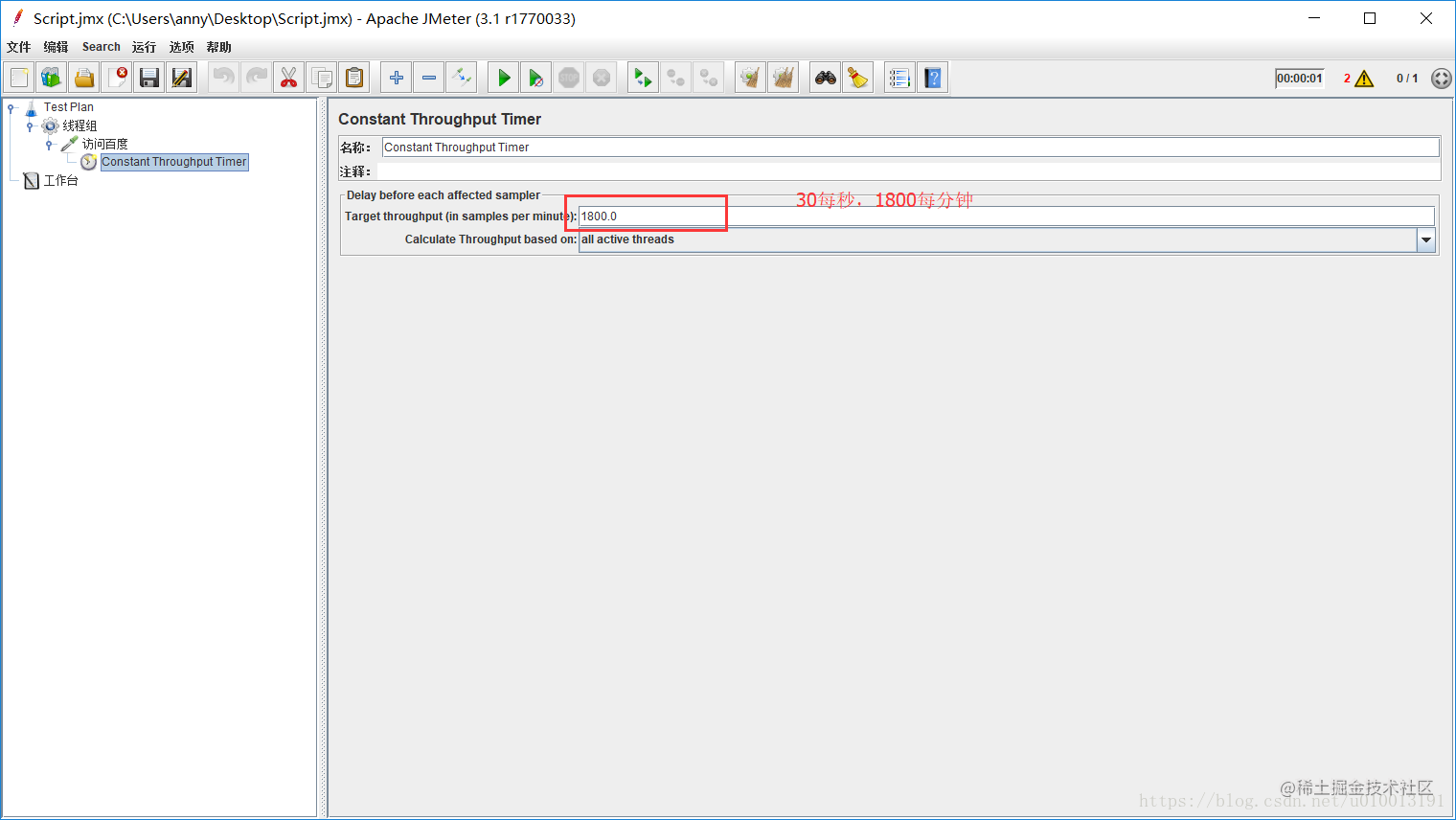Create a new test plan via New icon

pyautogui.click(x=20, y=78)
